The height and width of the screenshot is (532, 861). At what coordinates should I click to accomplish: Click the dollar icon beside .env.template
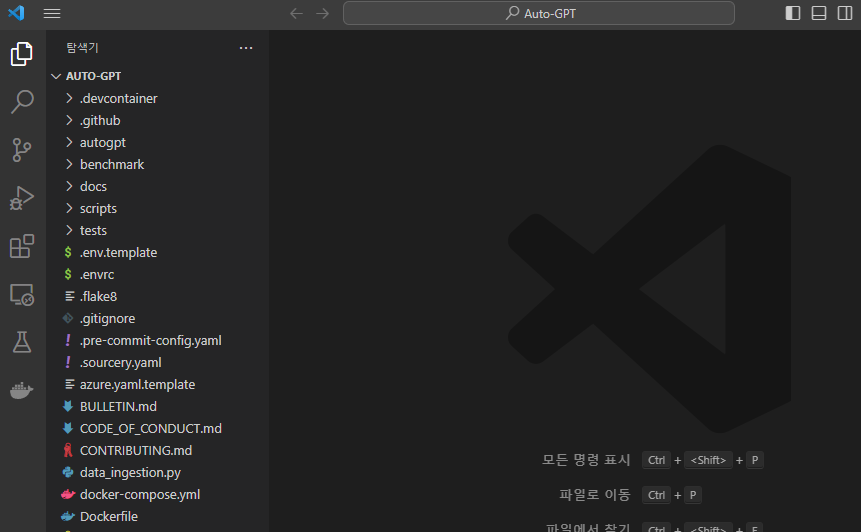click(68, 252)
